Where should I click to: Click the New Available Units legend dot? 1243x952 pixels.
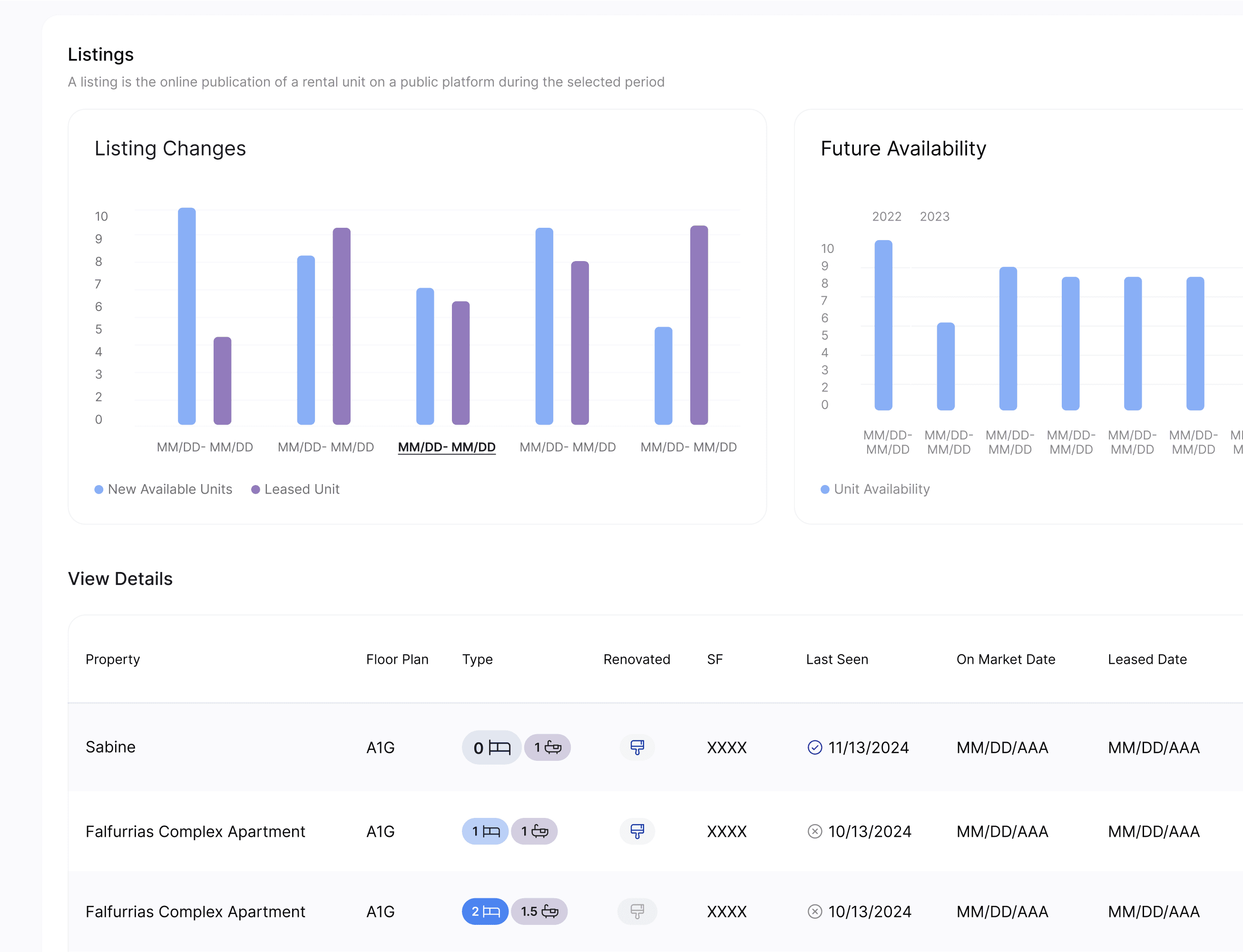click(x=98, y=490)
